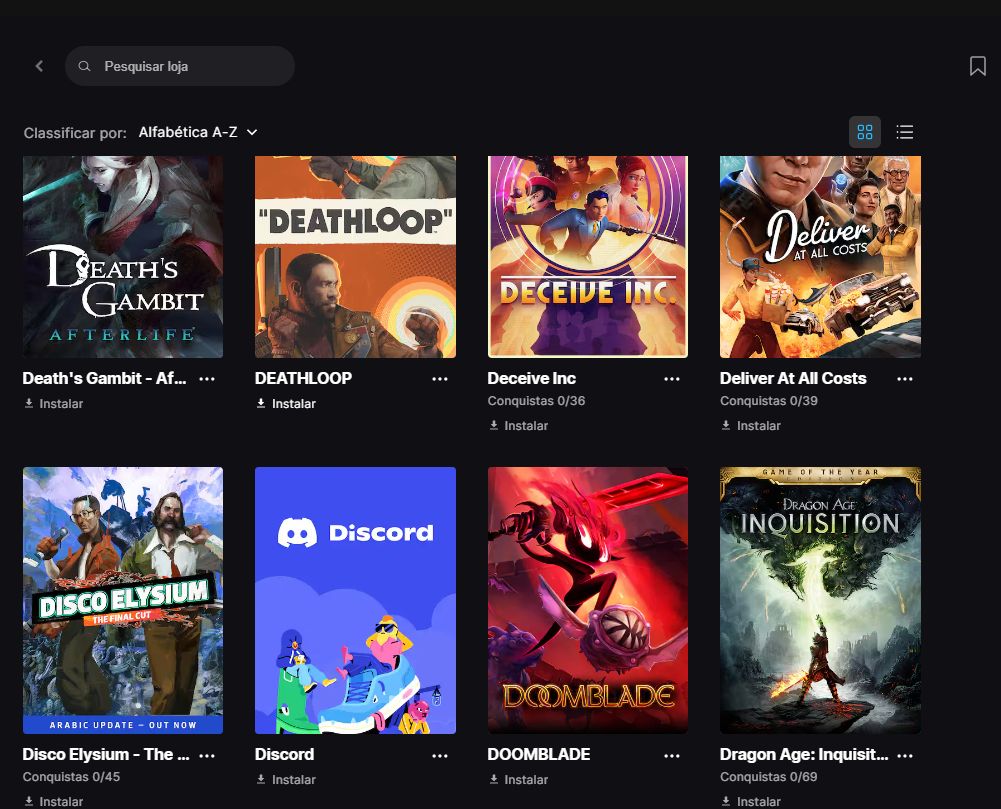Install Discord

tap(286, 780)
